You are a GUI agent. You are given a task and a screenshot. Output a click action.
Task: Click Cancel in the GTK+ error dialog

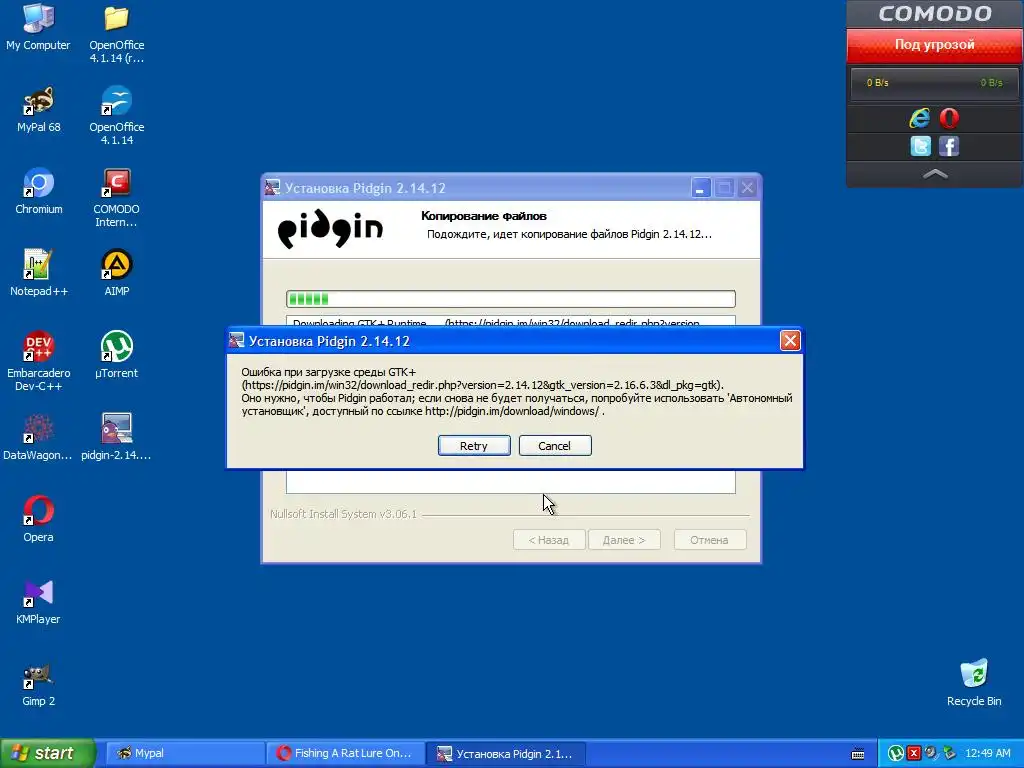tap(554, 445)
